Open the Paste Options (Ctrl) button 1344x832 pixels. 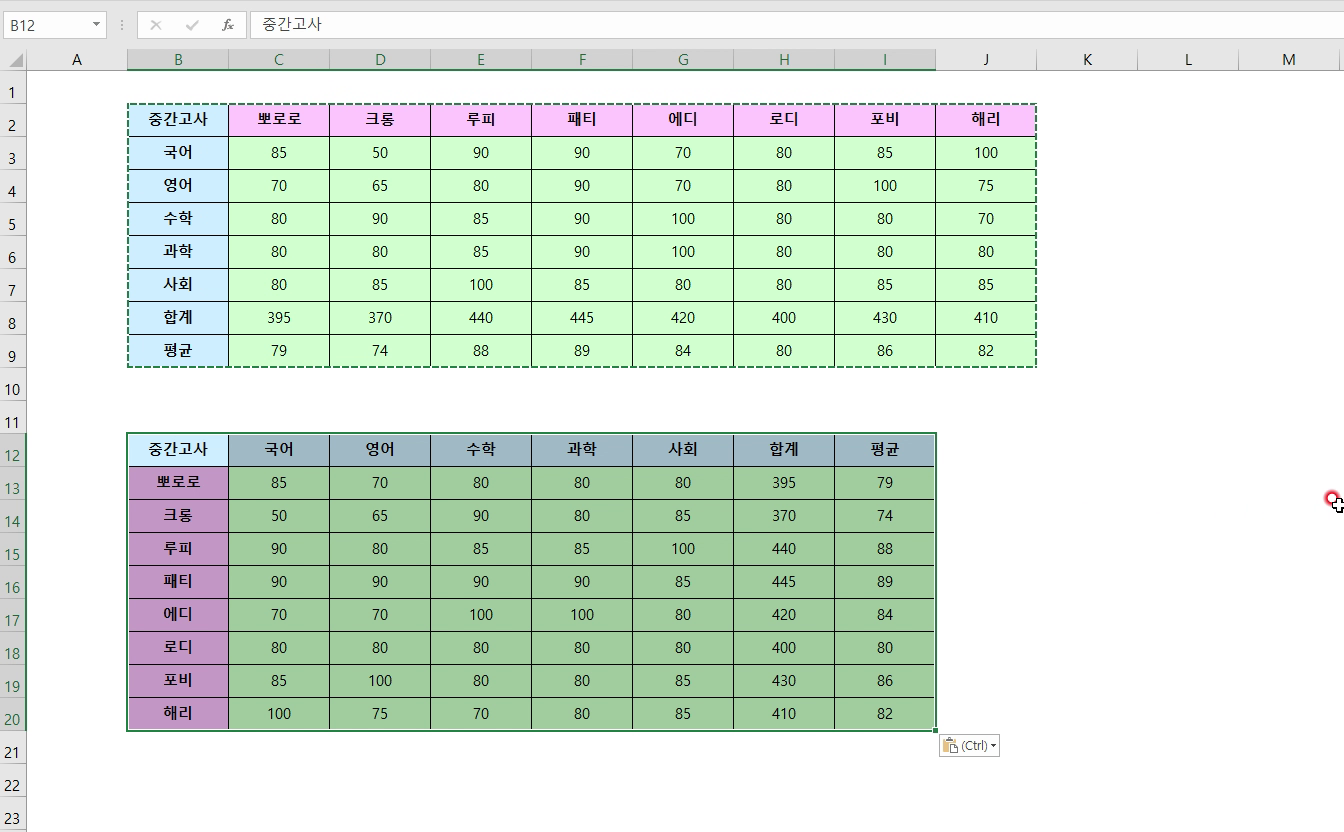tap(969, 746)
